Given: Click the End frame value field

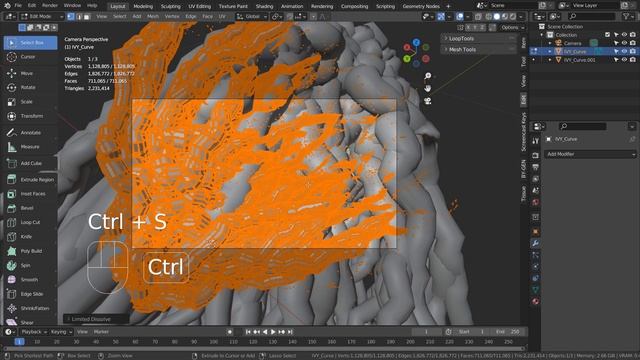Looking at the screenshot, I should [507, 332].
